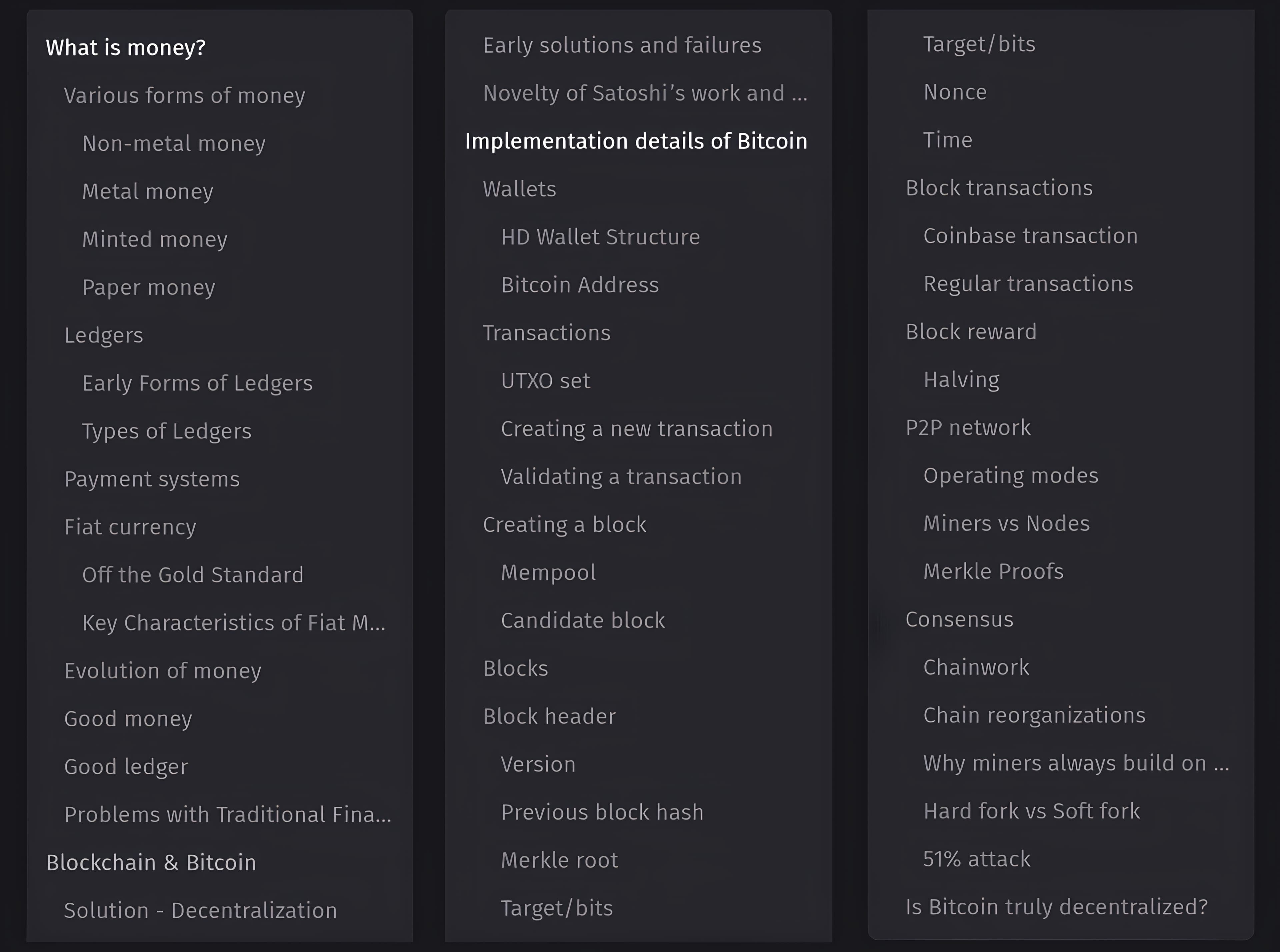Select the "Coinbase transaction" entry

pyautogui.click(x=1030, y=235)
